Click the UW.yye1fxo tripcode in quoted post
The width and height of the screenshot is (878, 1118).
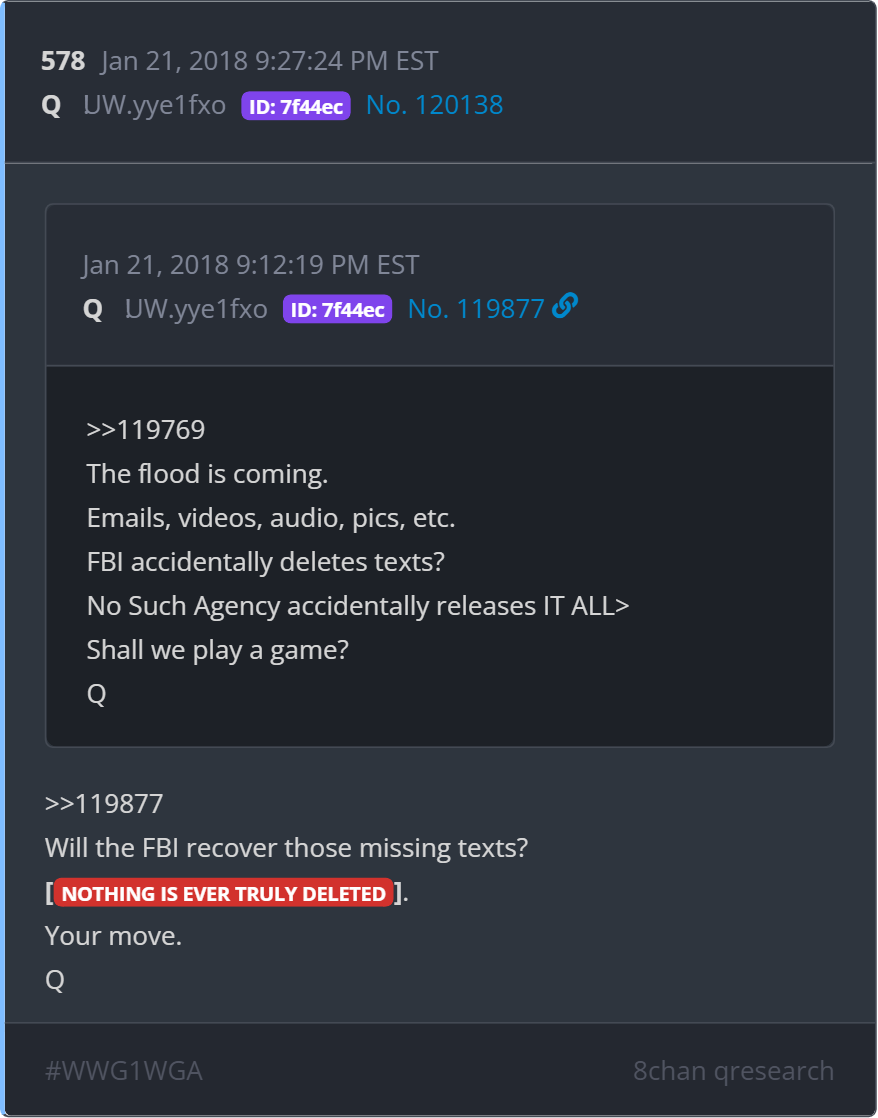(x=196, y=309)
